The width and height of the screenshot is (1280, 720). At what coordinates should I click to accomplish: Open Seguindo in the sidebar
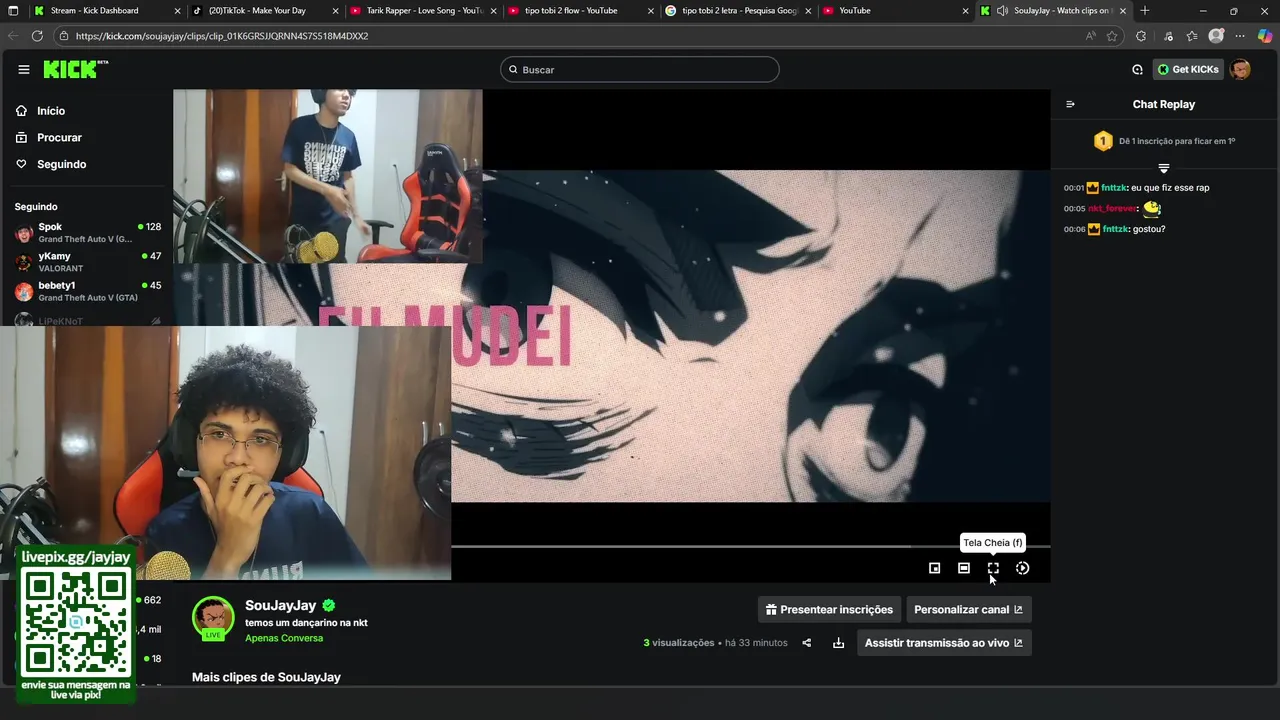(61, 164)
